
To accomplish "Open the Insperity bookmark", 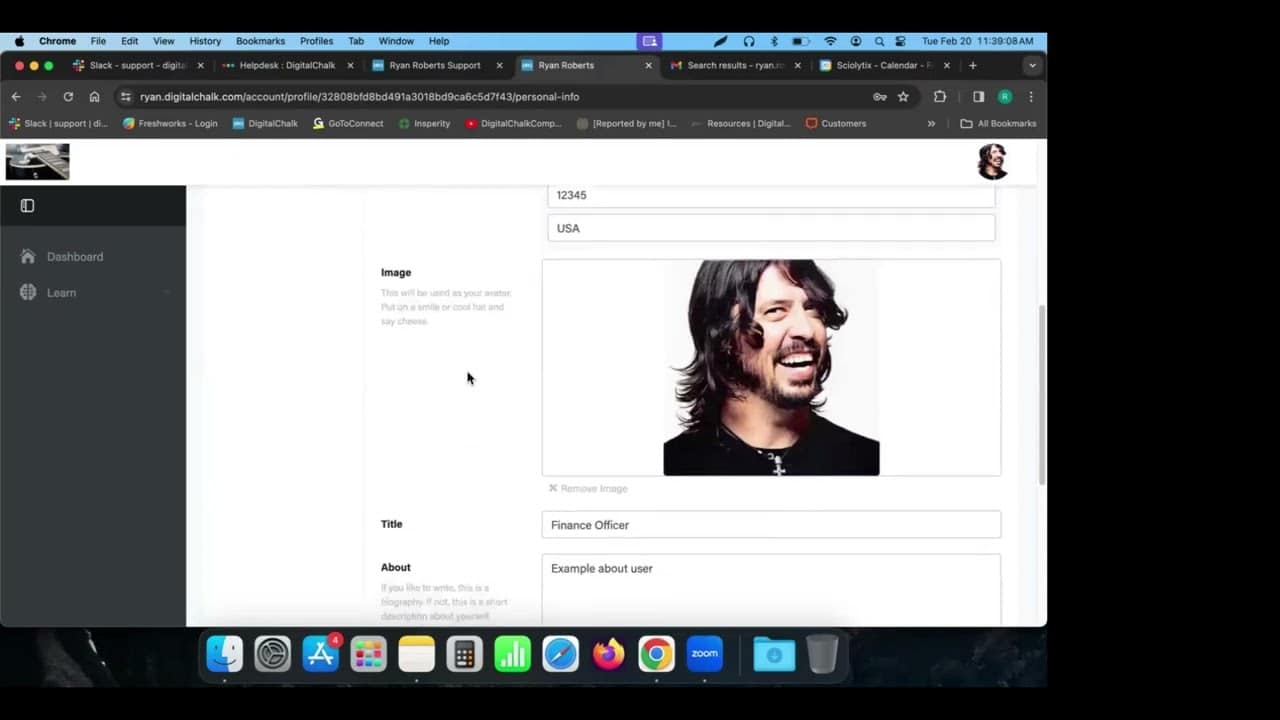I will click(424, 124).
